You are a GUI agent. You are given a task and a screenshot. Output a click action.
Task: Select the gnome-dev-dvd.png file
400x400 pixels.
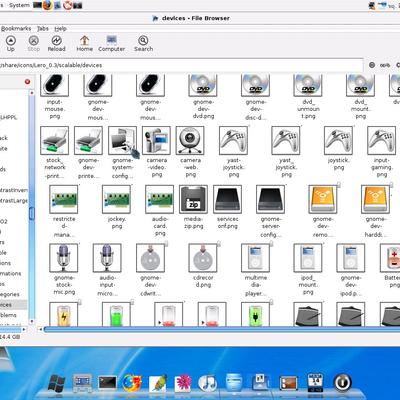click(203, 85)
